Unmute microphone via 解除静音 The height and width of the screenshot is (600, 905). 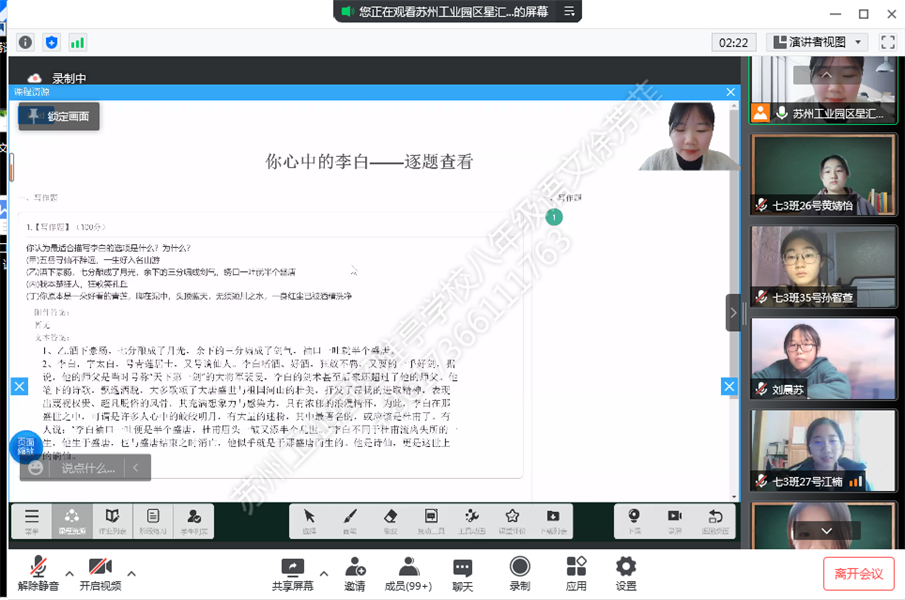pos(38,573)
